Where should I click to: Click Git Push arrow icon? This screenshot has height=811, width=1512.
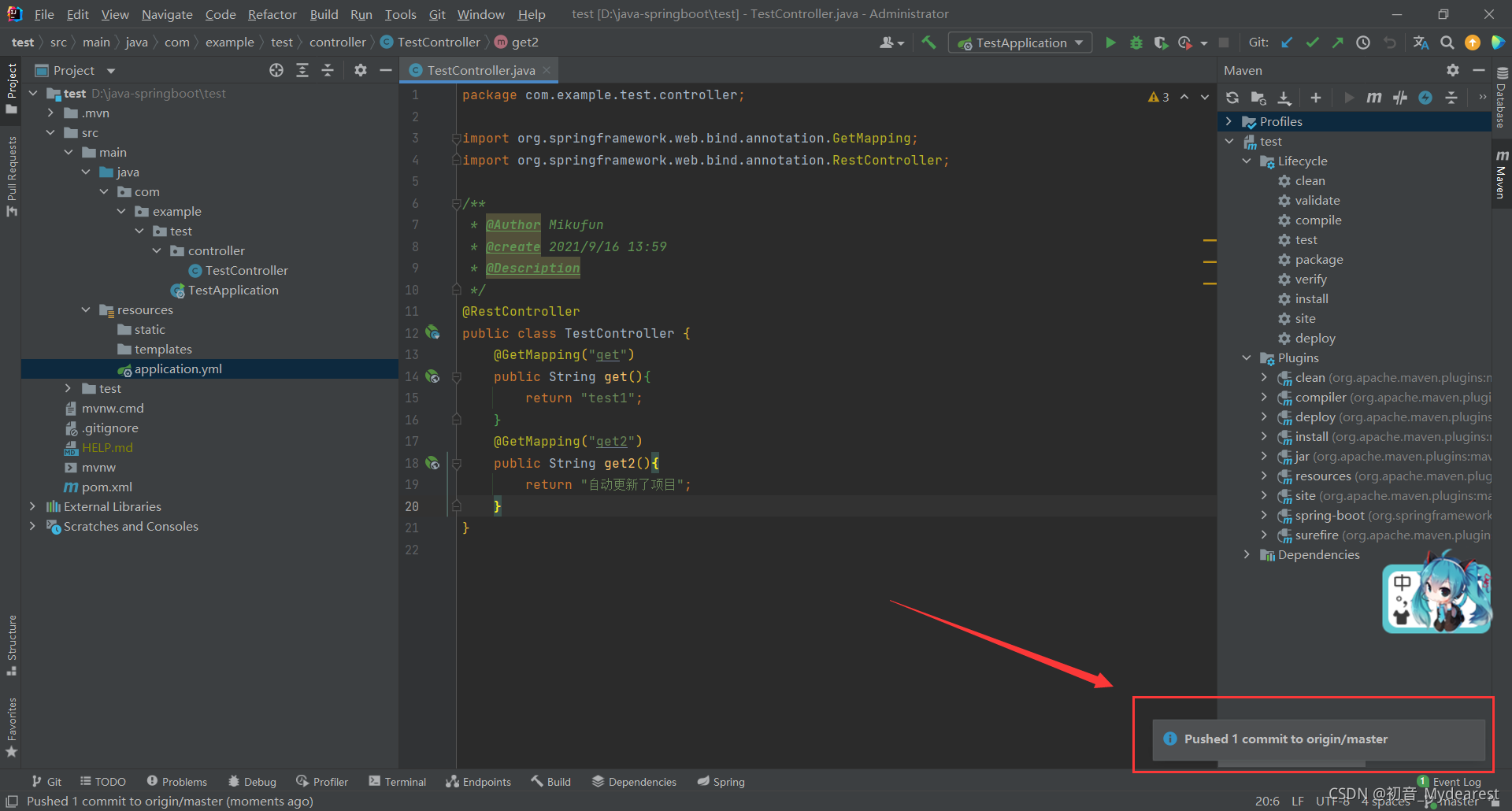click(1337, 43)
